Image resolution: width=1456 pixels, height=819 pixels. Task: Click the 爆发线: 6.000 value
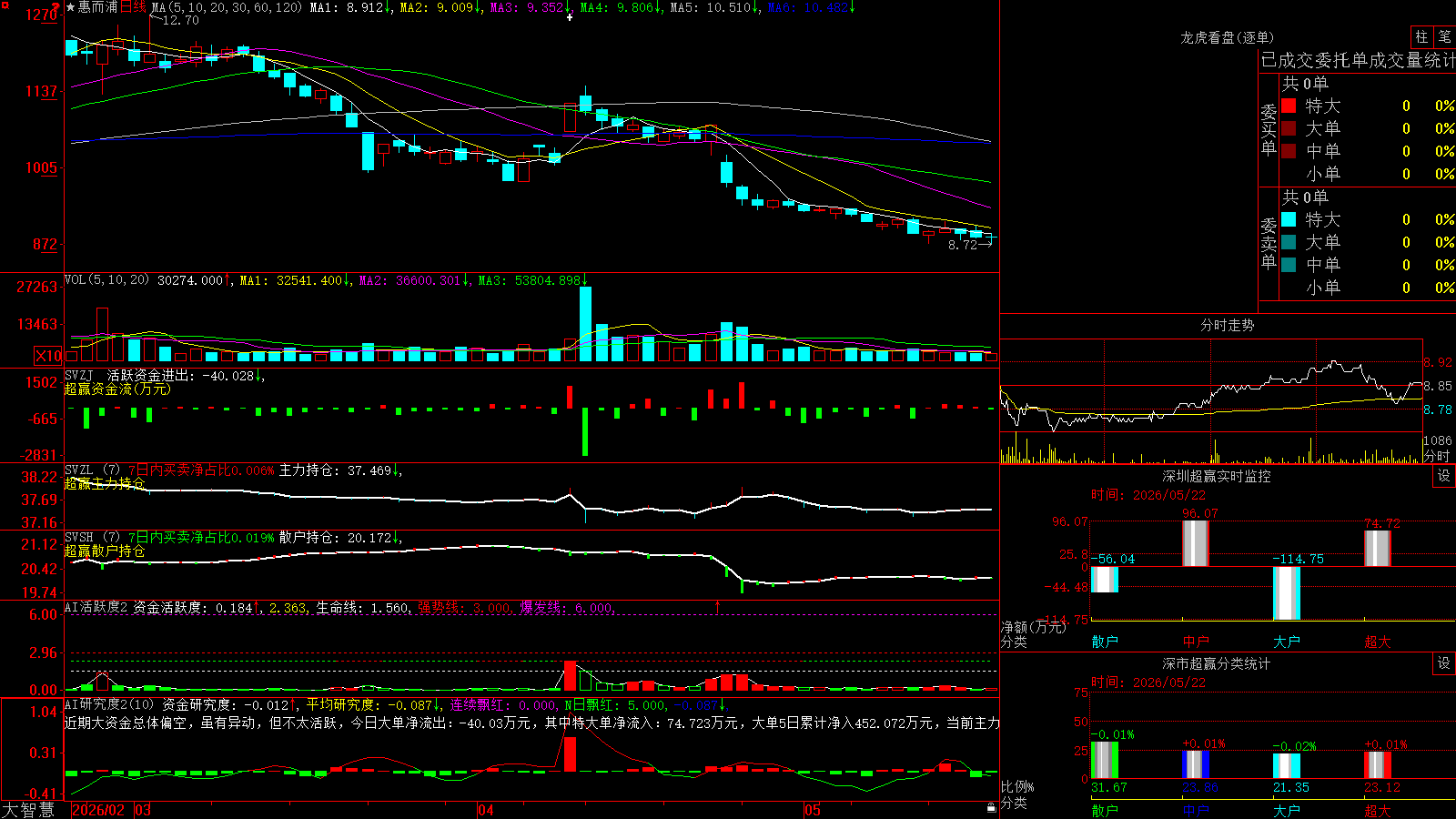[x=567, y=608]
